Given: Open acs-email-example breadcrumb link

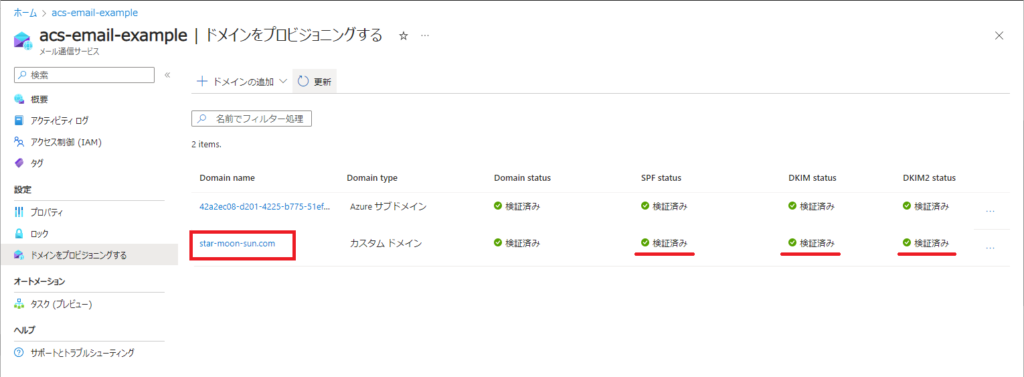Looking at the screenshot, I should pyautogui.click(x=94, y=12).
